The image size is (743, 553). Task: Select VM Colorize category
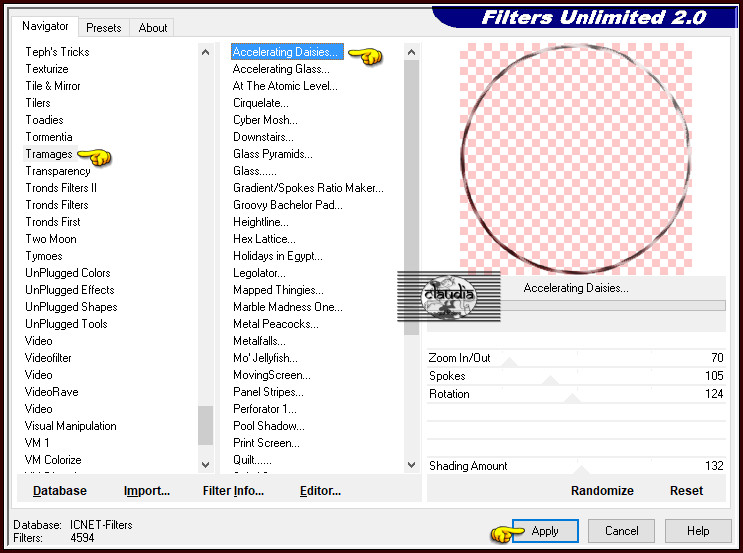click(53, 460)
